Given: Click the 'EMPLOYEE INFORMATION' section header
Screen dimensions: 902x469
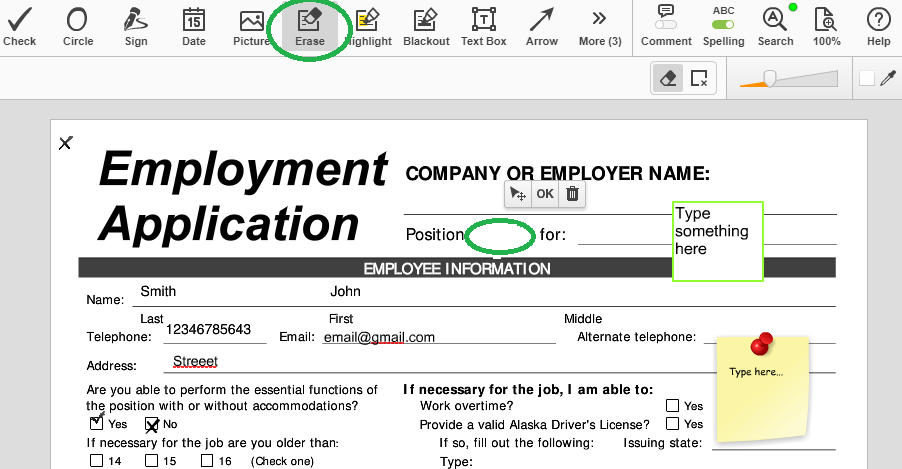Looking at the screenshot, I should click(457, 268).
